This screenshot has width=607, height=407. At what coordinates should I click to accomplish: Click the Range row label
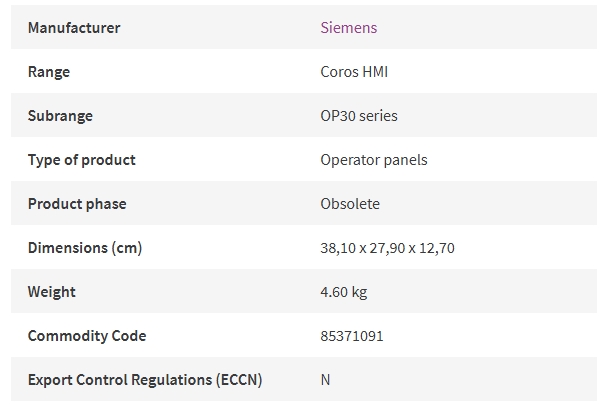(49, 72)
